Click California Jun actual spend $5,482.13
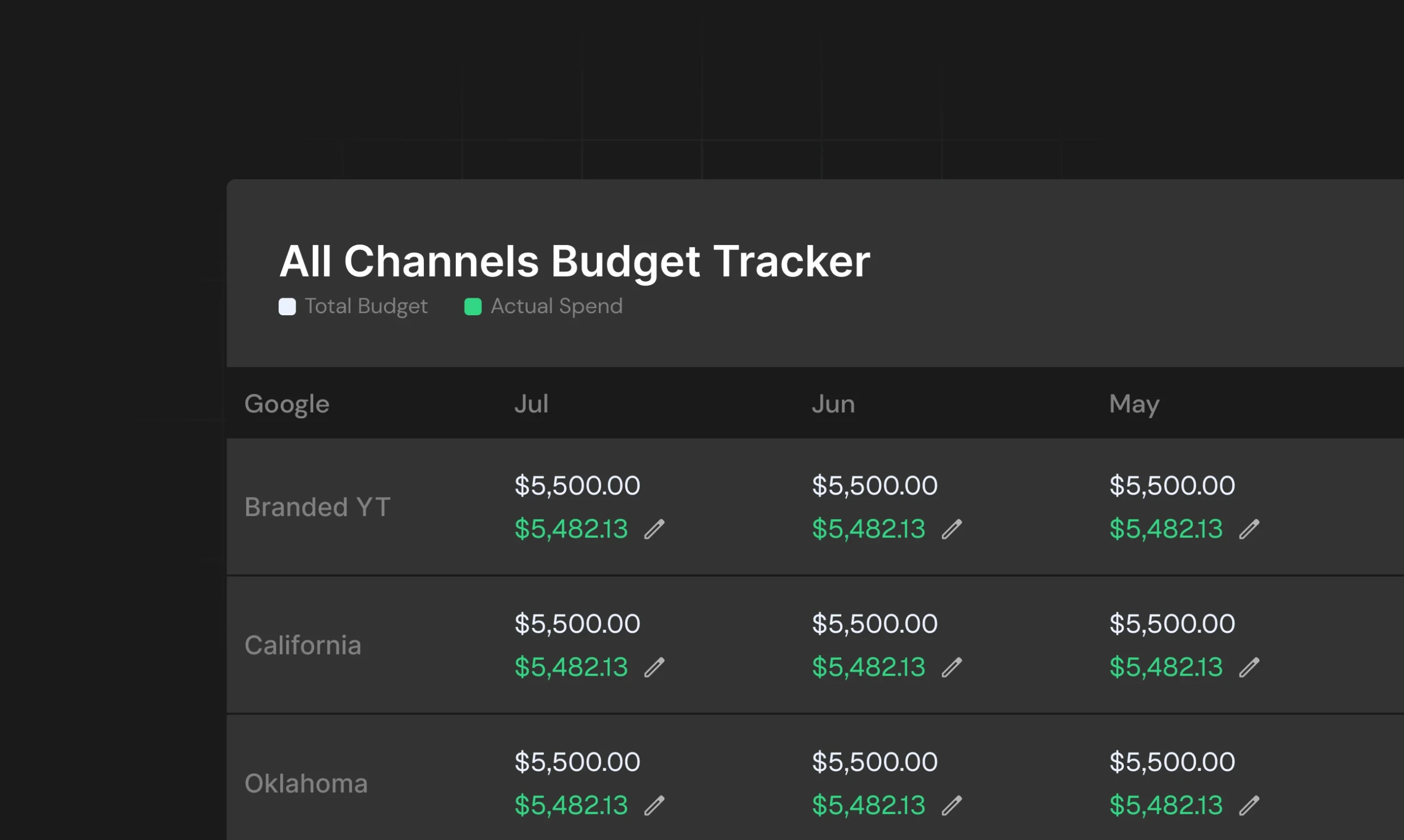This screenshot has width=1404, height=840. point(868,667)
